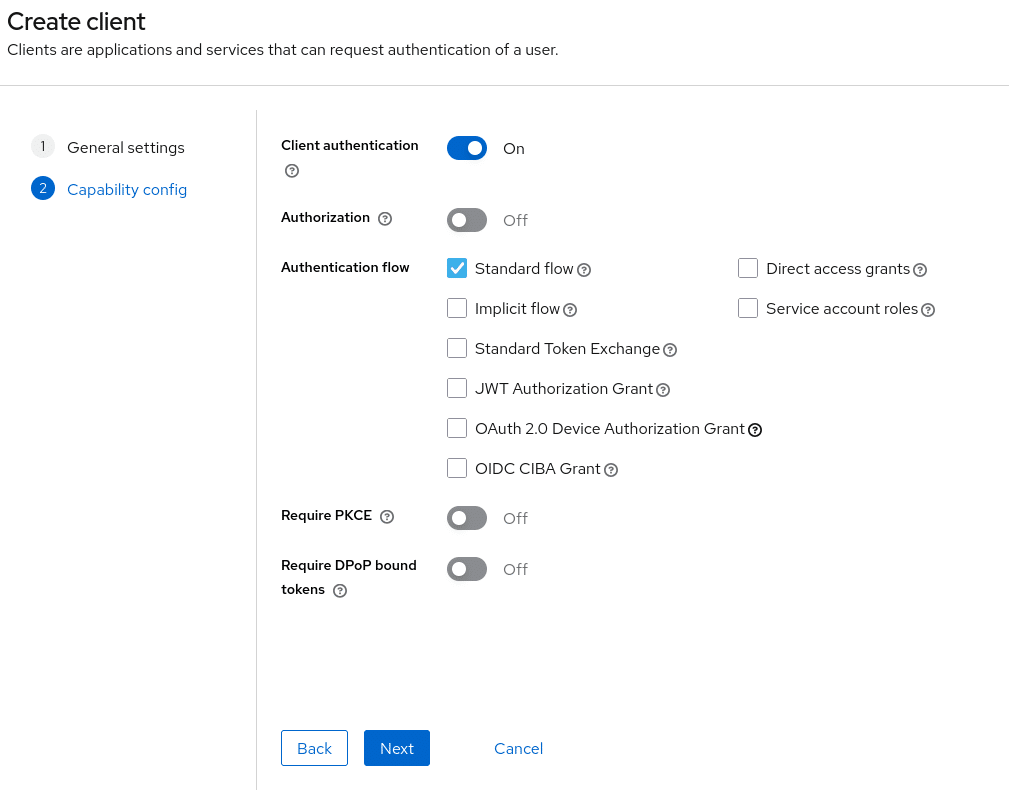Show help for OAuth 2.0 Device Authorization Grant
Image resolution: width=1009 pixels, height=793 pixels.
point(755,430)
